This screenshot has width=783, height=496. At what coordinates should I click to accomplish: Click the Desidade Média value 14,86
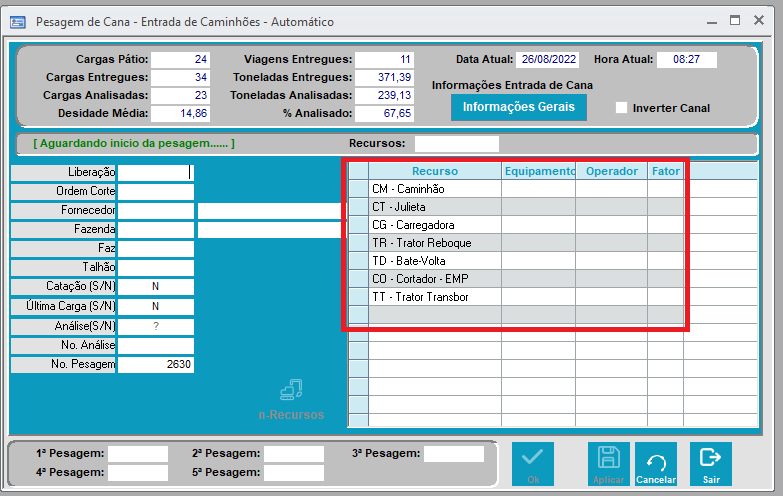(x=180, y=113)
